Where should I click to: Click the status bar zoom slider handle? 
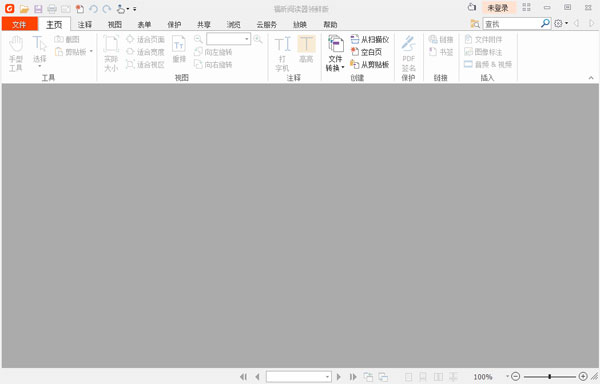[549, 377]
